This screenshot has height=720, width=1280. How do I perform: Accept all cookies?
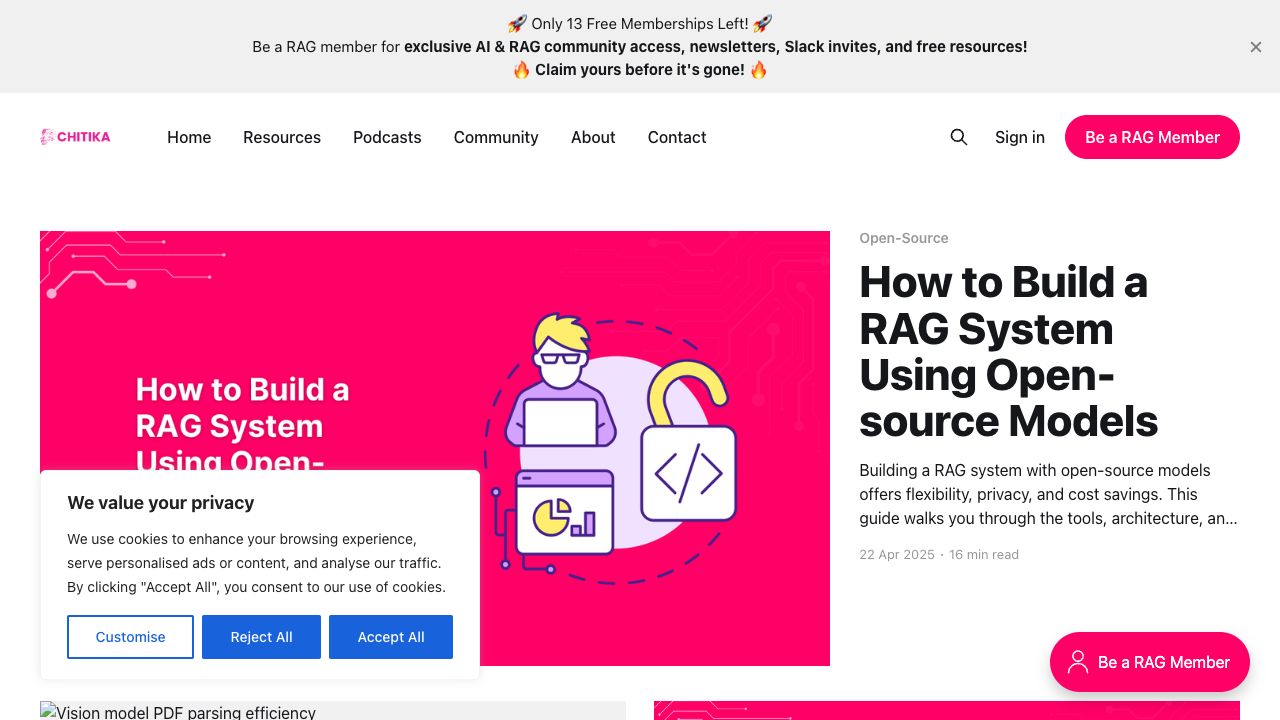pos(391,637)
